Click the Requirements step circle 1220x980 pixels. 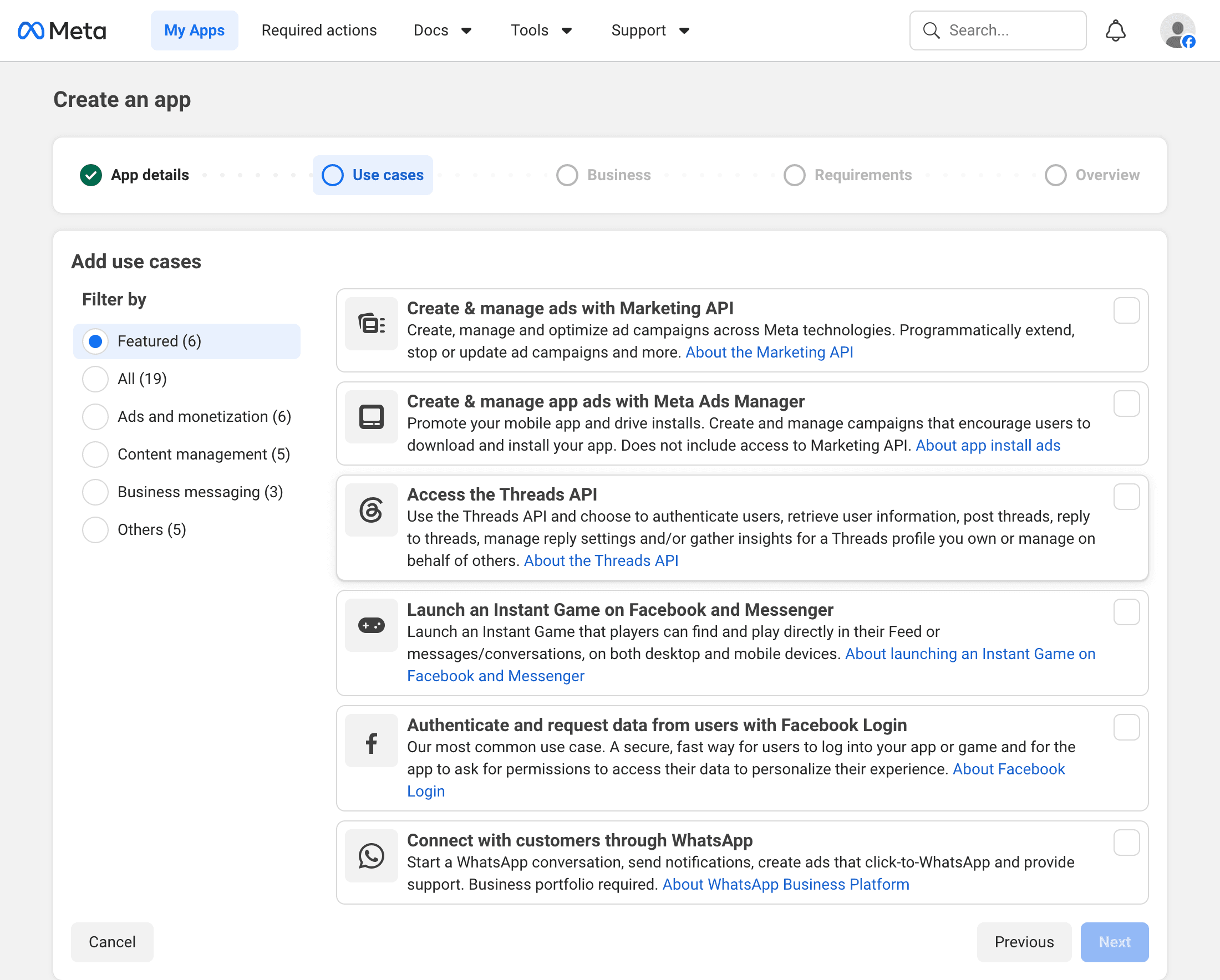[x=795, y=175]
